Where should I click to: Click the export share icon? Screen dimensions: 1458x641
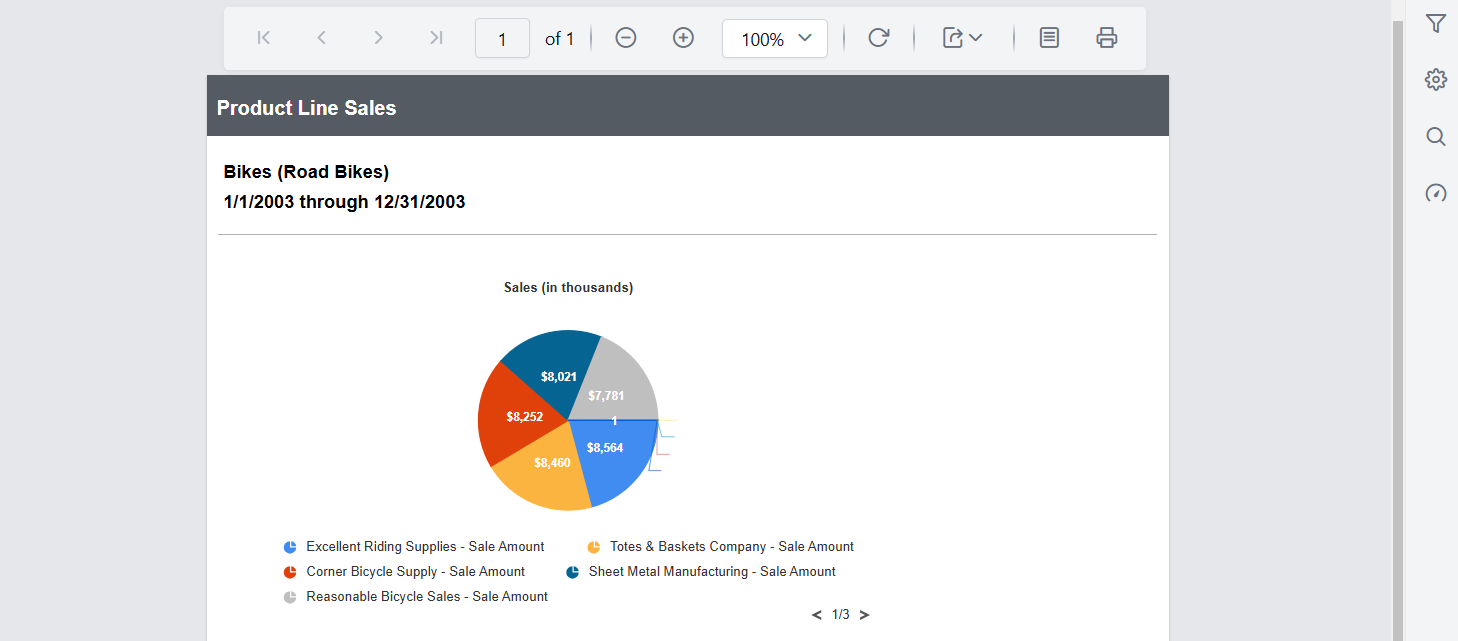[x=953, y=37]
